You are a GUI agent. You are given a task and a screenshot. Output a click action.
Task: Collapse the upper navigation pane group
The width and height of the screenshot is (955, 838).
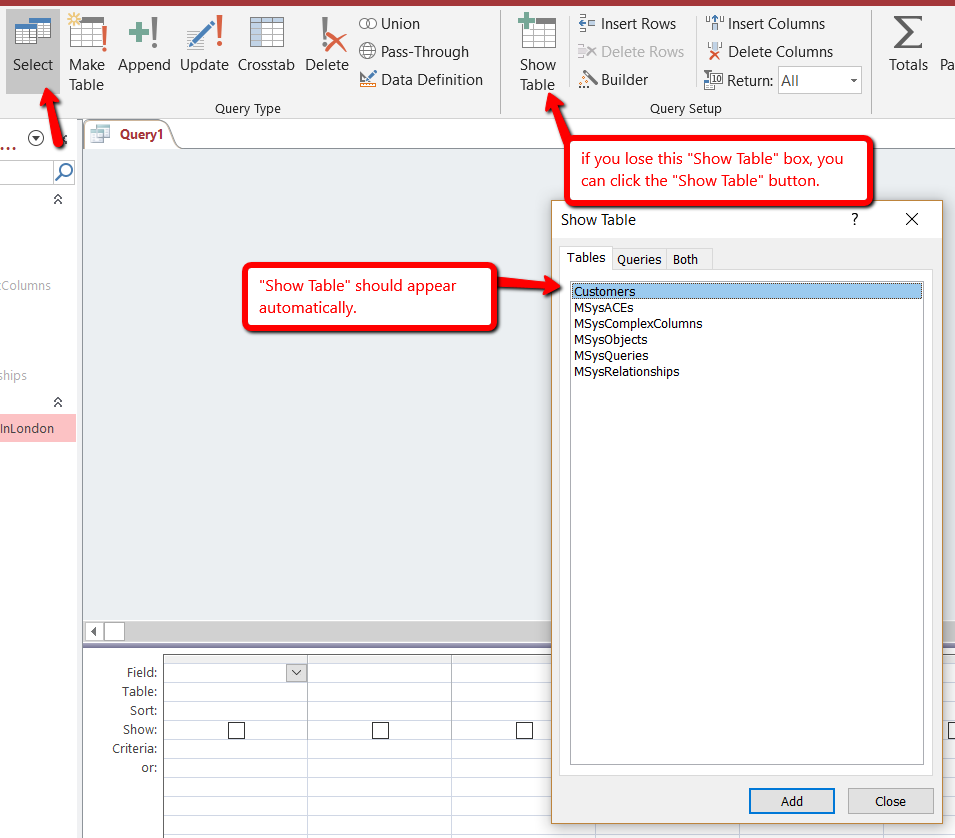(x=58, y=199)
